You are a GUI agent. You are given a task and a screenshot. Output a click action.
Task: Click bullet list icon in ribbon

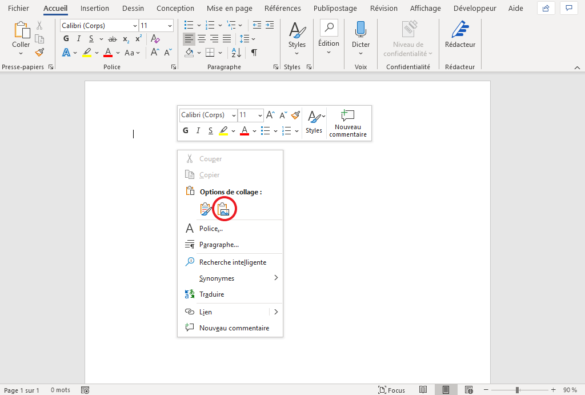click(x=189, y=25)
